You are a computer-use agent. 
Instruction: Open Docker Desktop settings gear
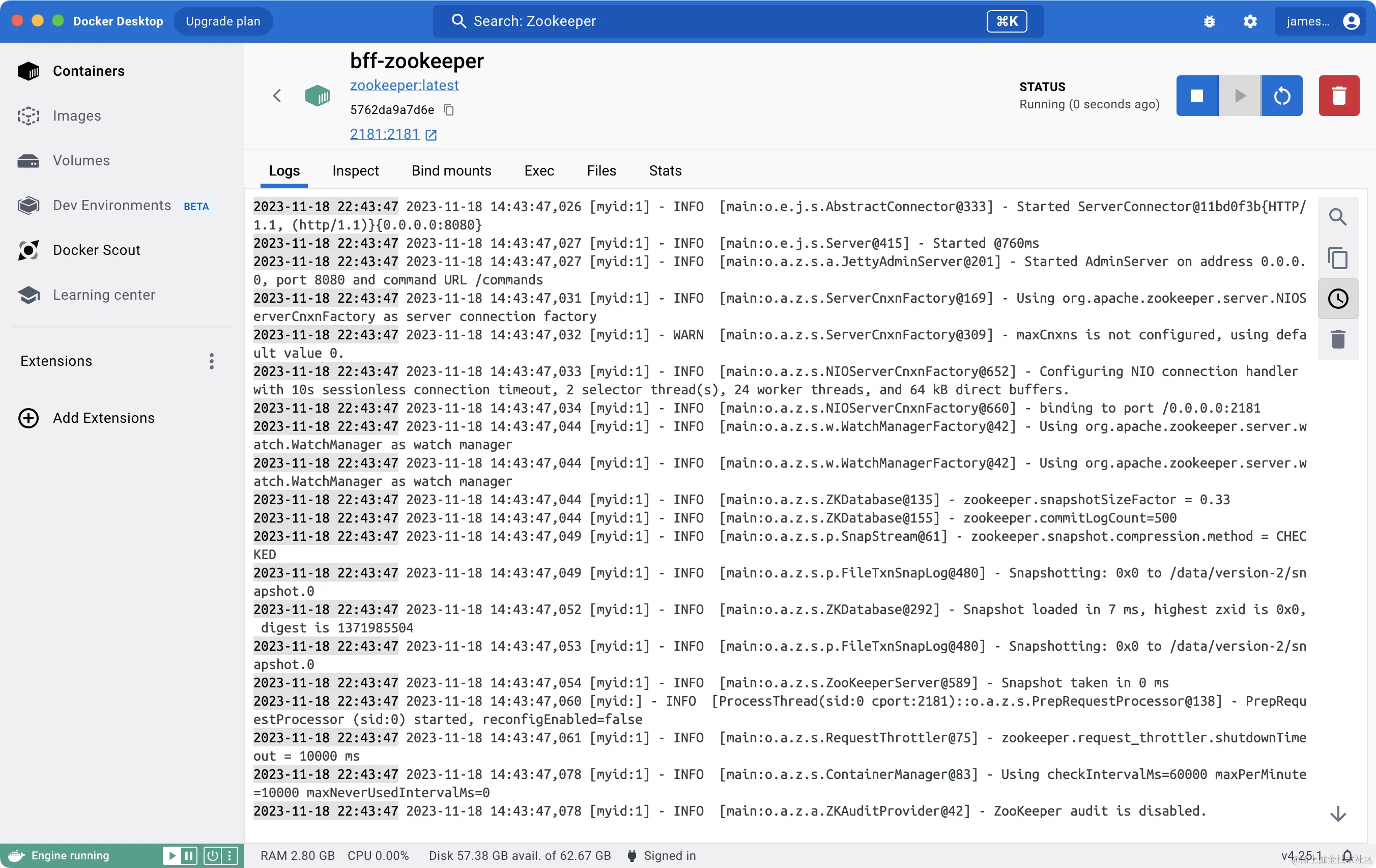[1250, 21]
